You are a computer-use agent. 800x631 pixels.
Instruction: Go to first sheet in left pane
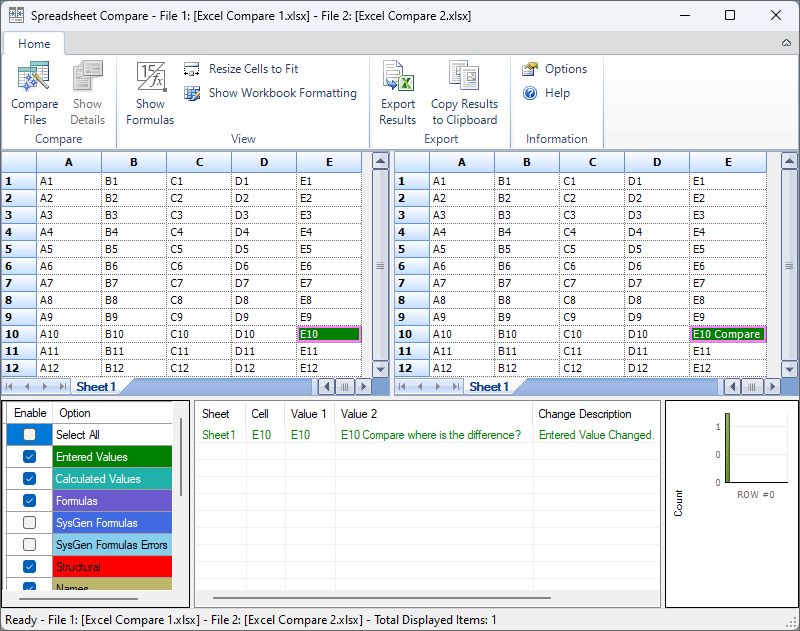(x=10, y=387)
